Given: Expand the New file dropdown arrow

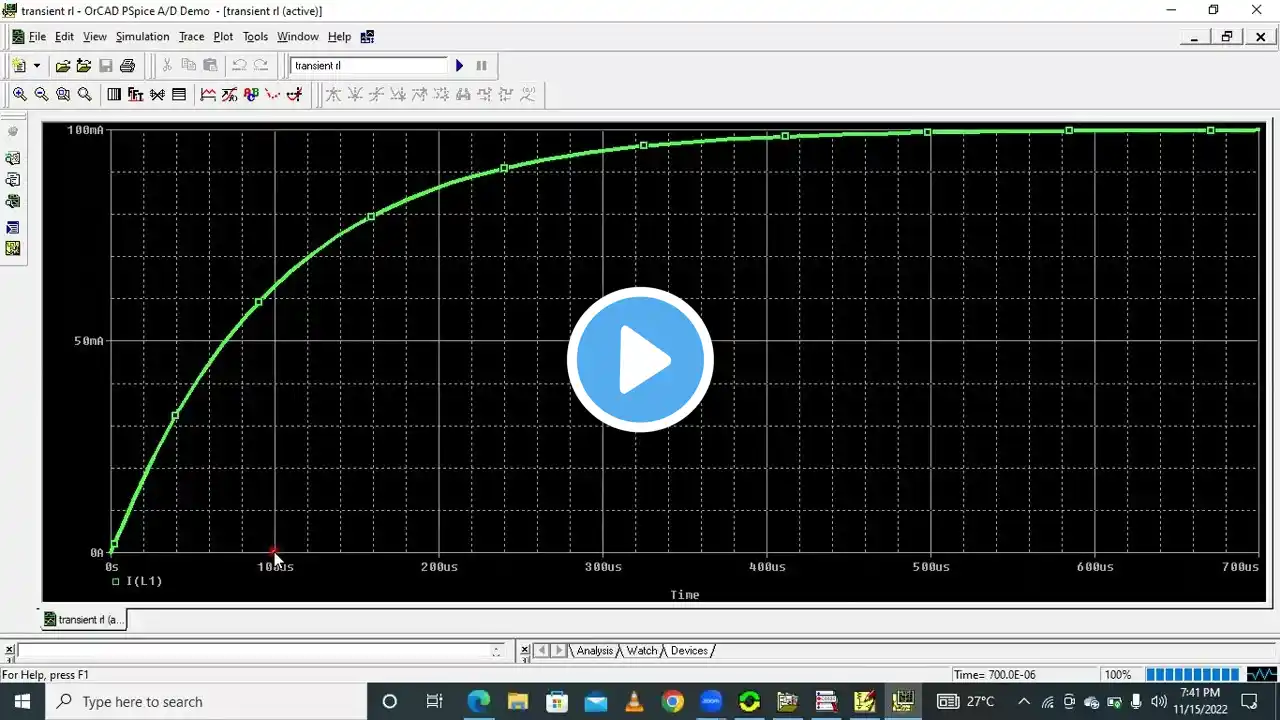Looking at the screenshot, I should coord(37,65).
